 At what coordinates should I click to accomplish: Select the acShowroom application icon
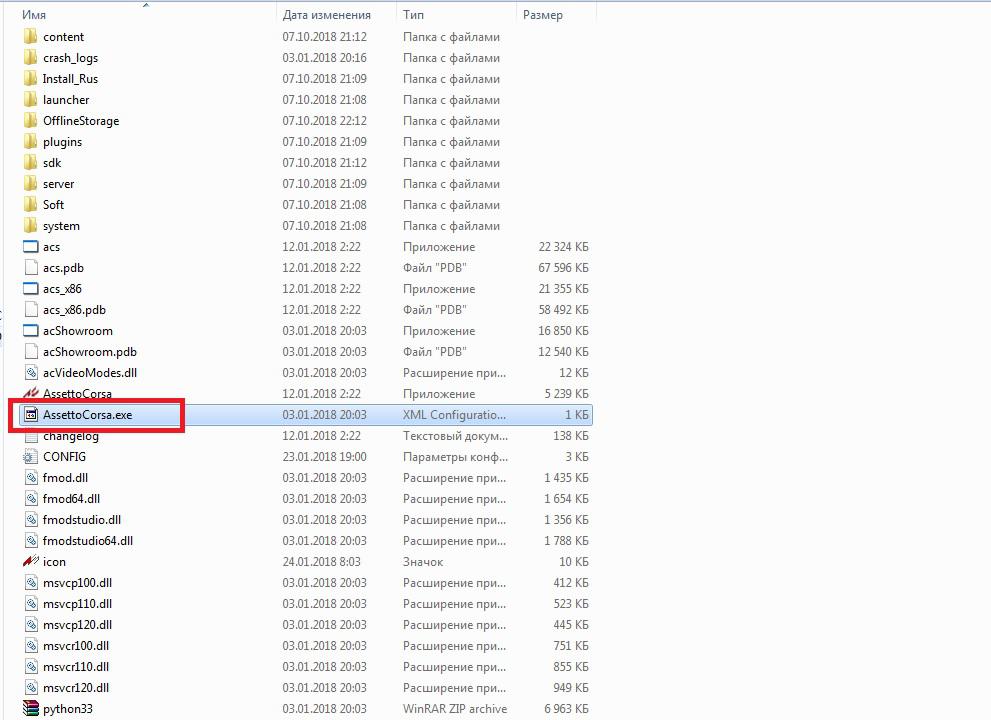(x=30, y=331)
